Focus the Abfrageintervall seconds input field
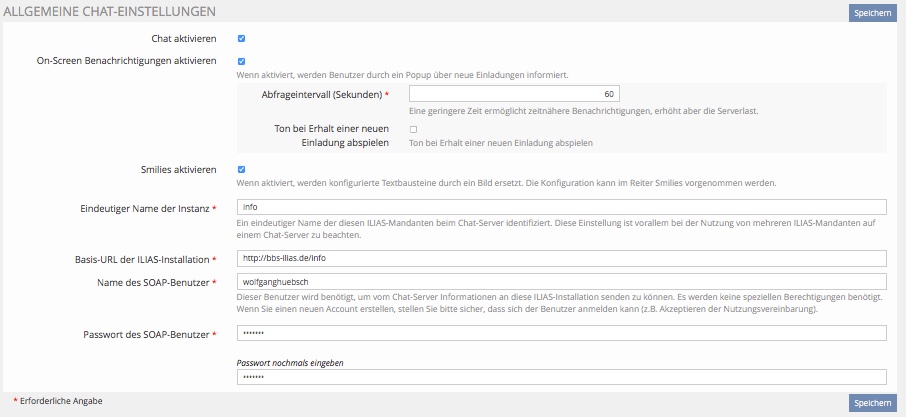This screenshot has width=906, height=417. tap(508, 93)
